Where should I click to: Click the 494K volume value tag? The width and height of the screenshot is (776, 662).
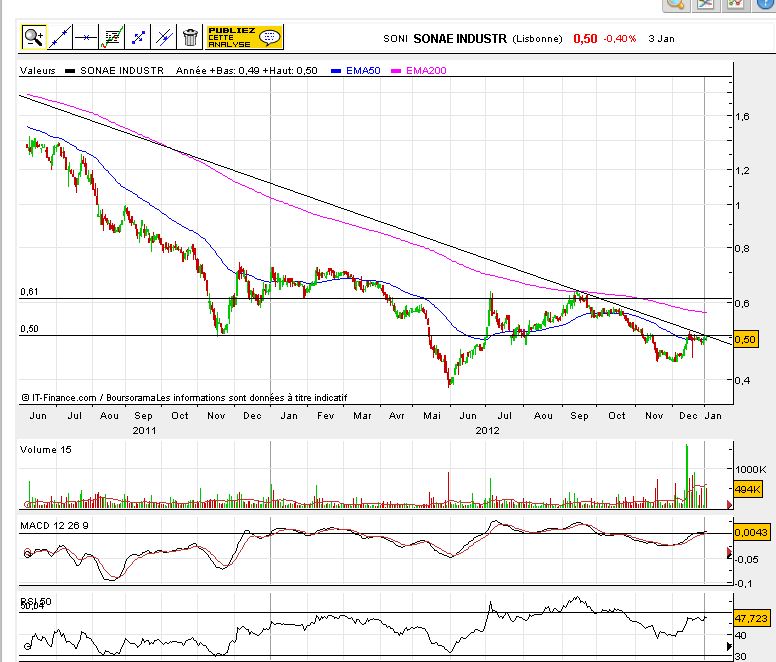tap(747, 490)
